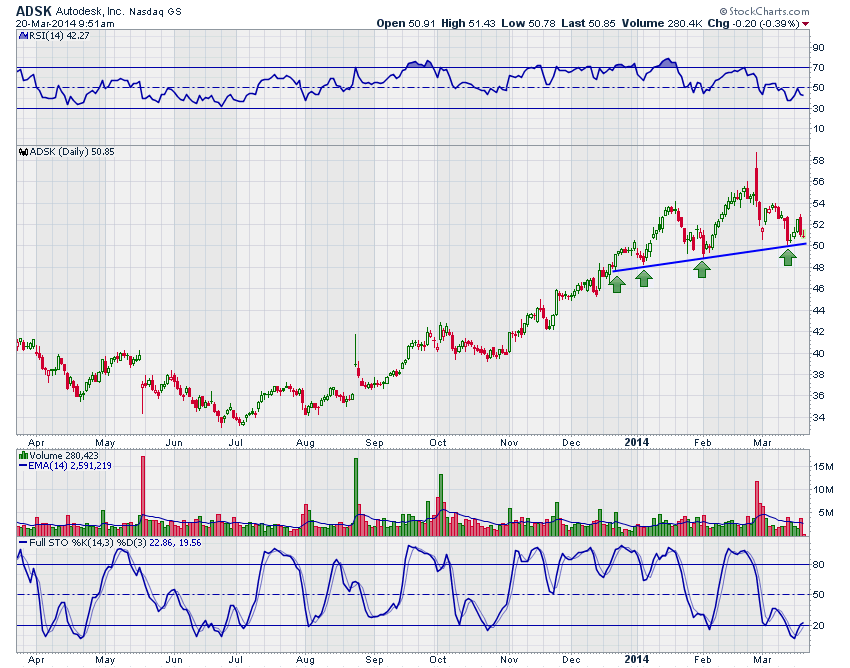Click the 44 price axis label
850x668 pixels.
coord(818,311)
